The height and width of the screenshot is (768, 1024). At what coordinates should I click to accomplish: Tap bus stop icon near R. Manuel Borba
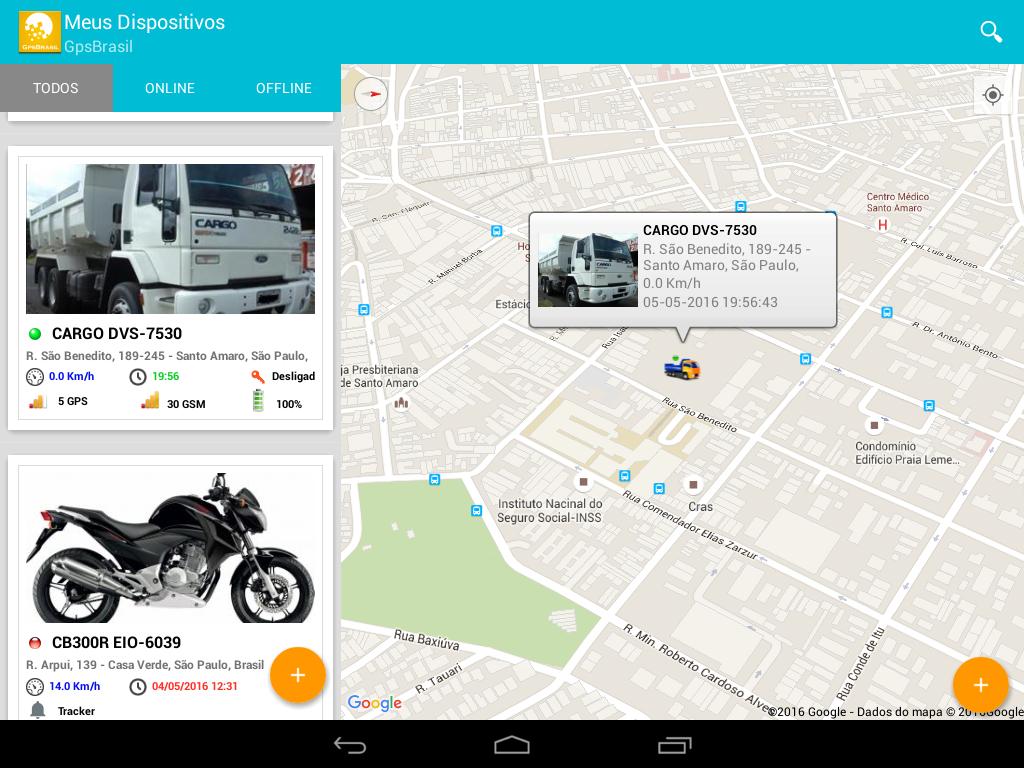click(496, 231)
